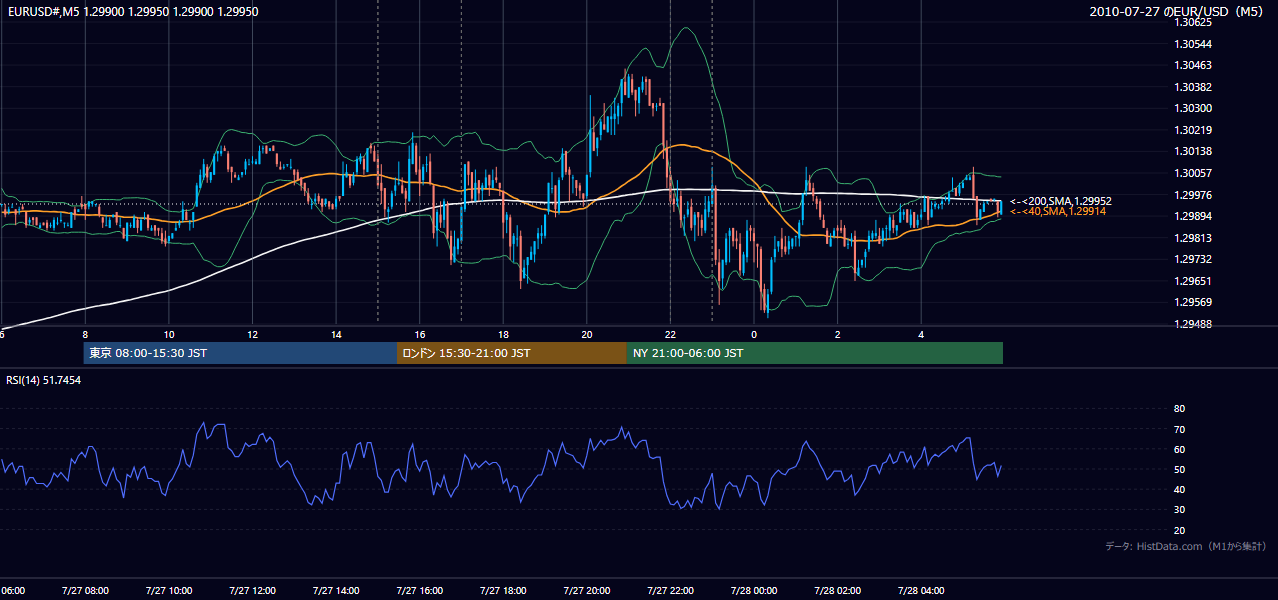
Task: Click hour tick 14 under the price chart
Action: (336, 334)
